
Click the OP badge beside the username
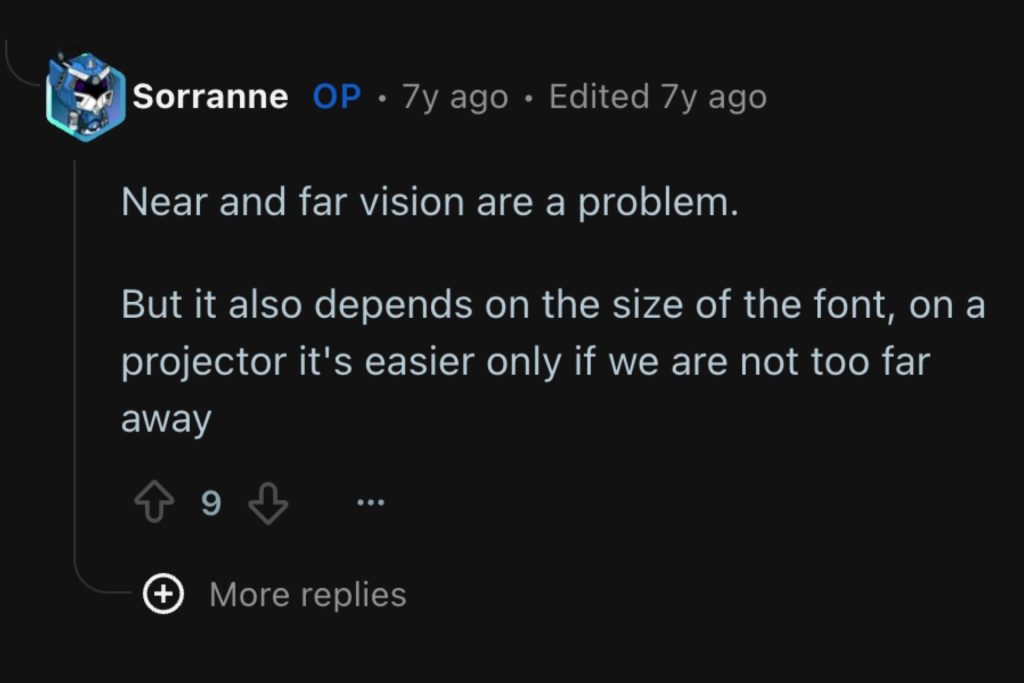[x=337, y=96]
